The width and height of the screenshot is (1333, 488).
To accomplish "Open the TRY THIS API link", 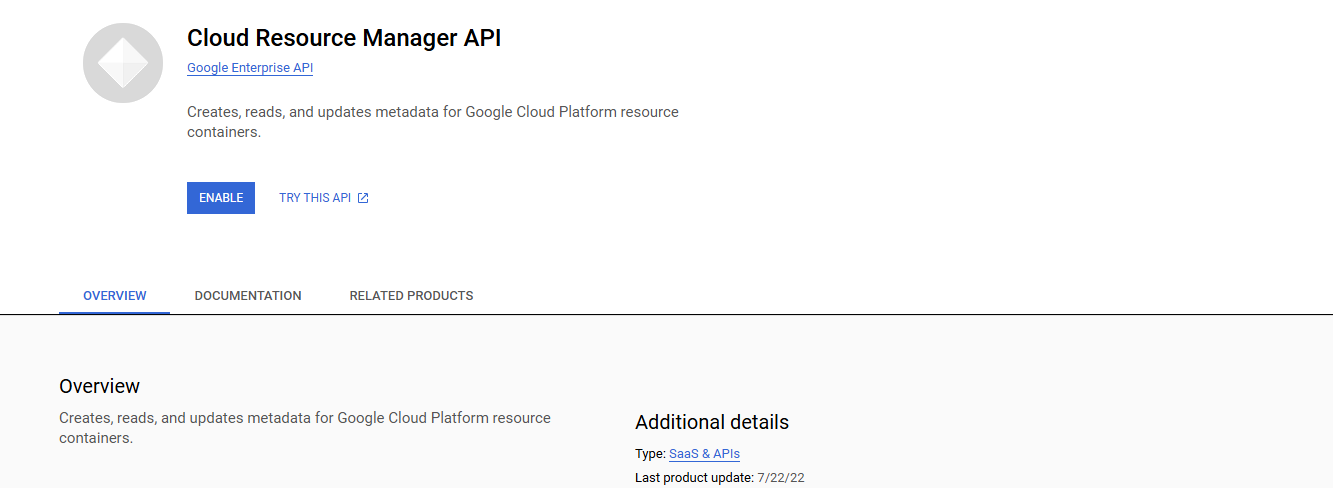I will (315, 198).
